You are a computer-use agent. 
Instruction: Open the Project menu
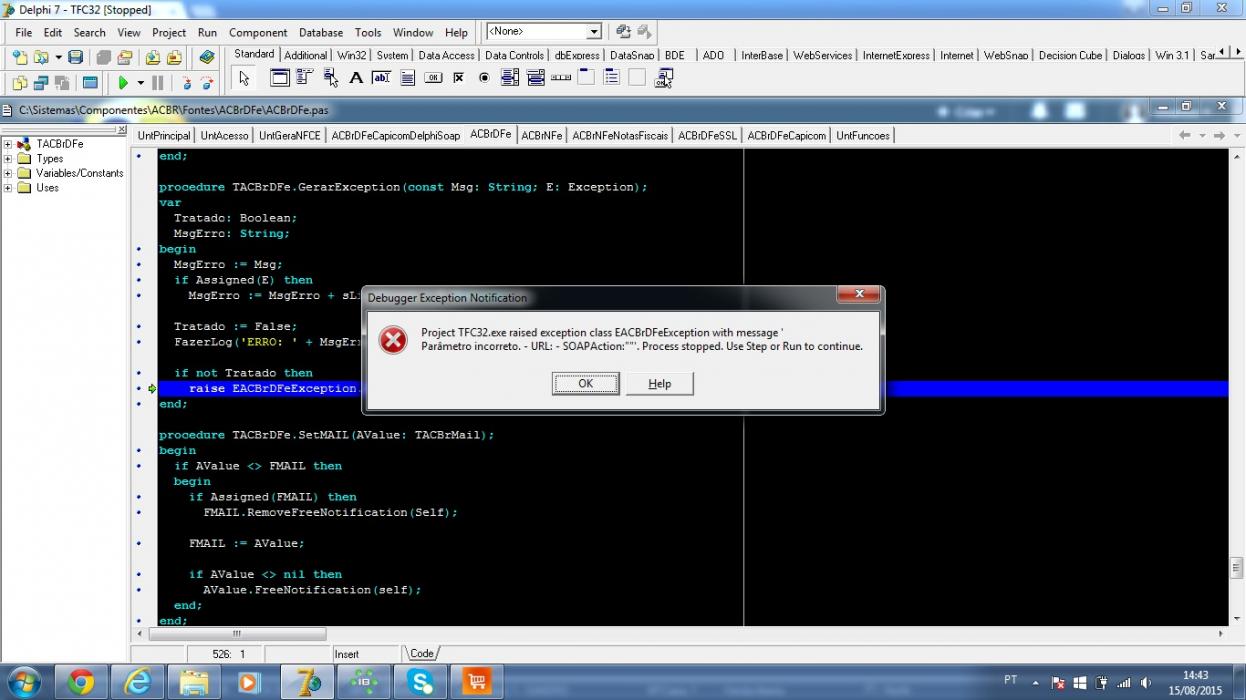coord(169,32)
